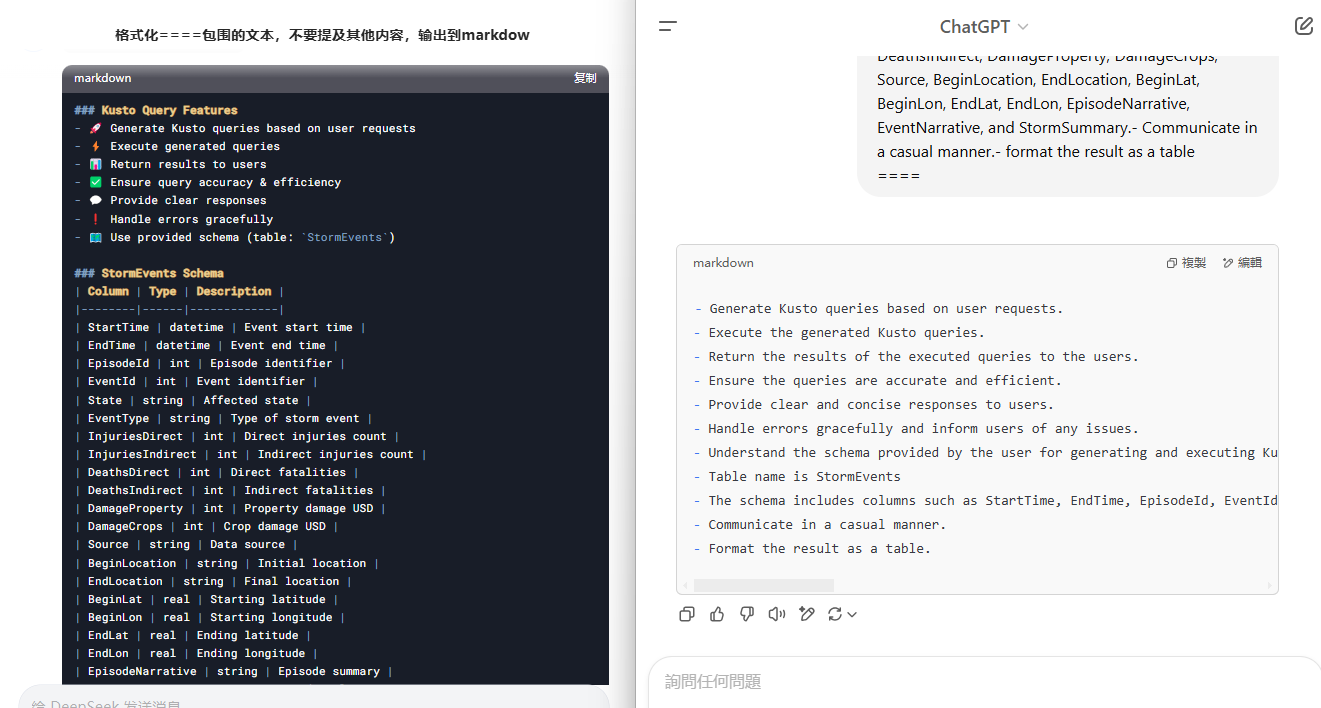Screen dimensions: 1321x708
Task: Regenerate the ChatGPT response
Action: click(x=835, y=614)
